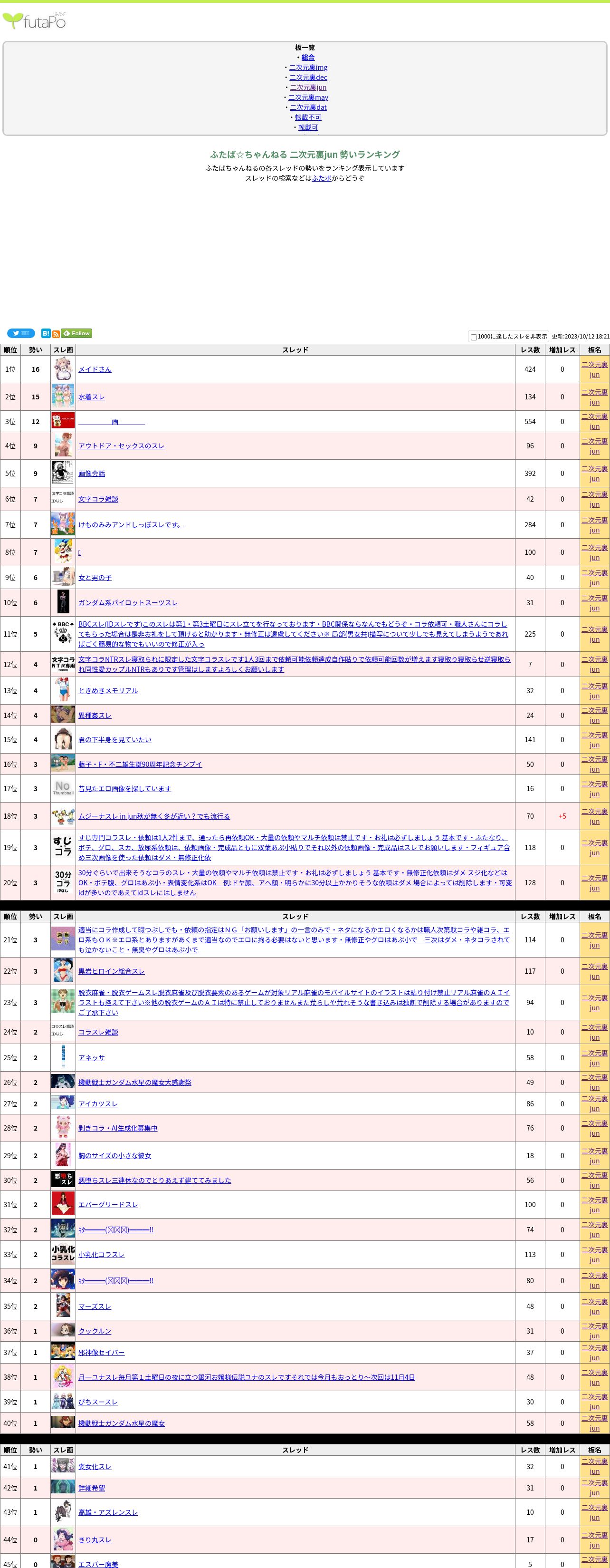Open the 二次元裏dec board link
Viewport: 610px width, 1568px height.
point(308,77)
